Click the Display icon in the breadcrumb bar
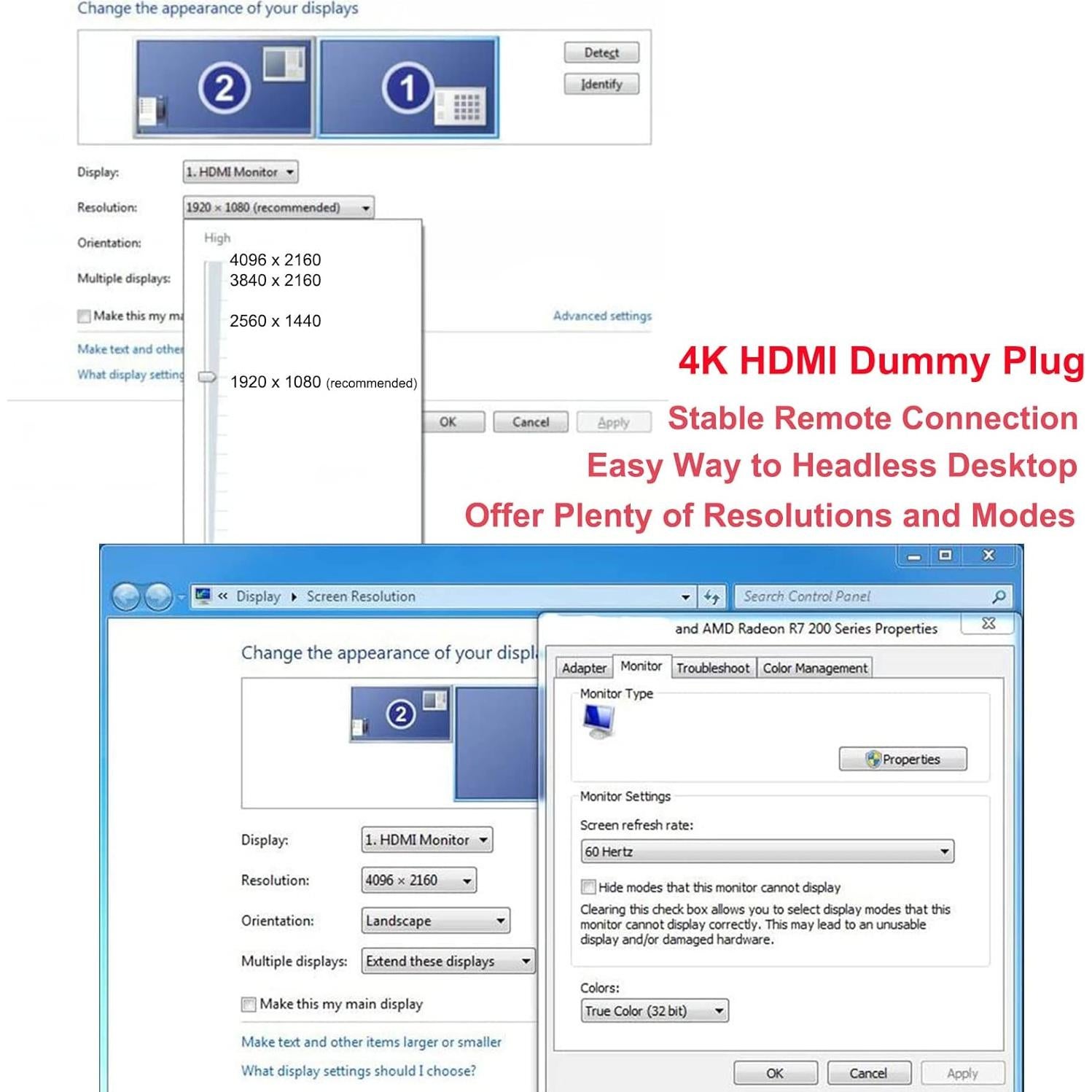The width and height of the screenshot is (1092, 1092). coord(202,596)
